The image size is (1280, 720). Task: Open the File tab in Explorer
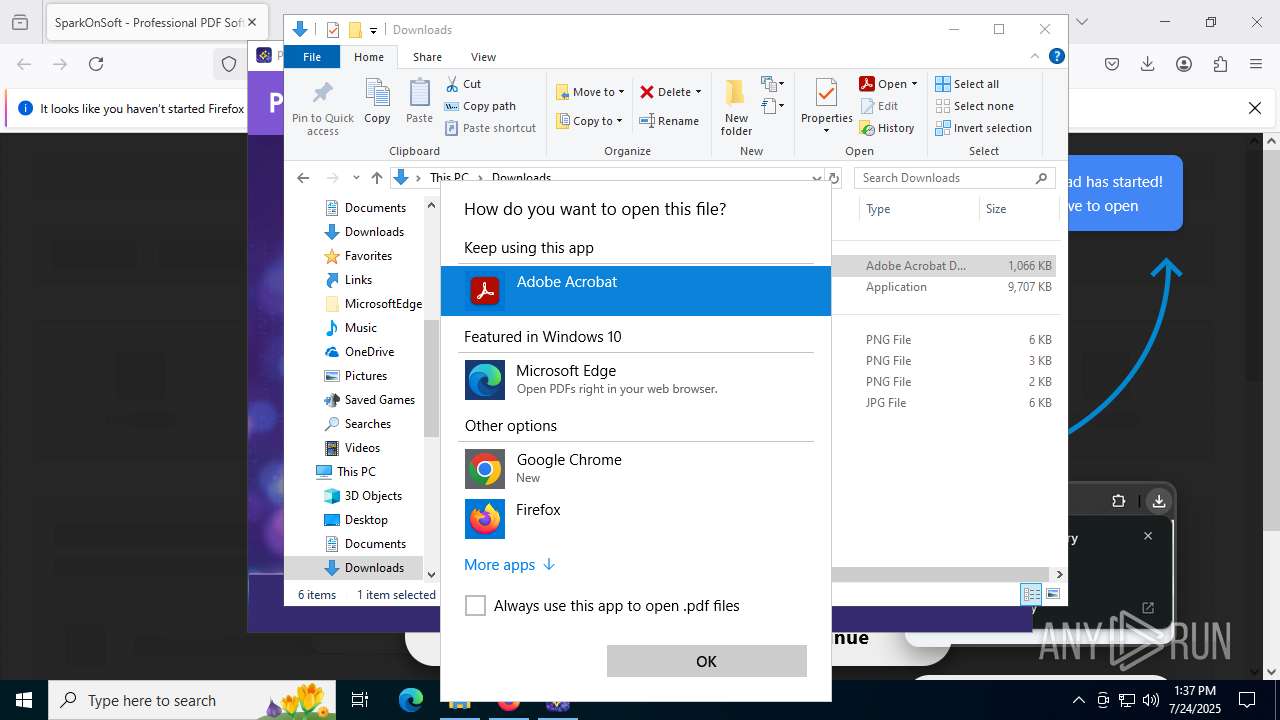click(x=312, y=57)
